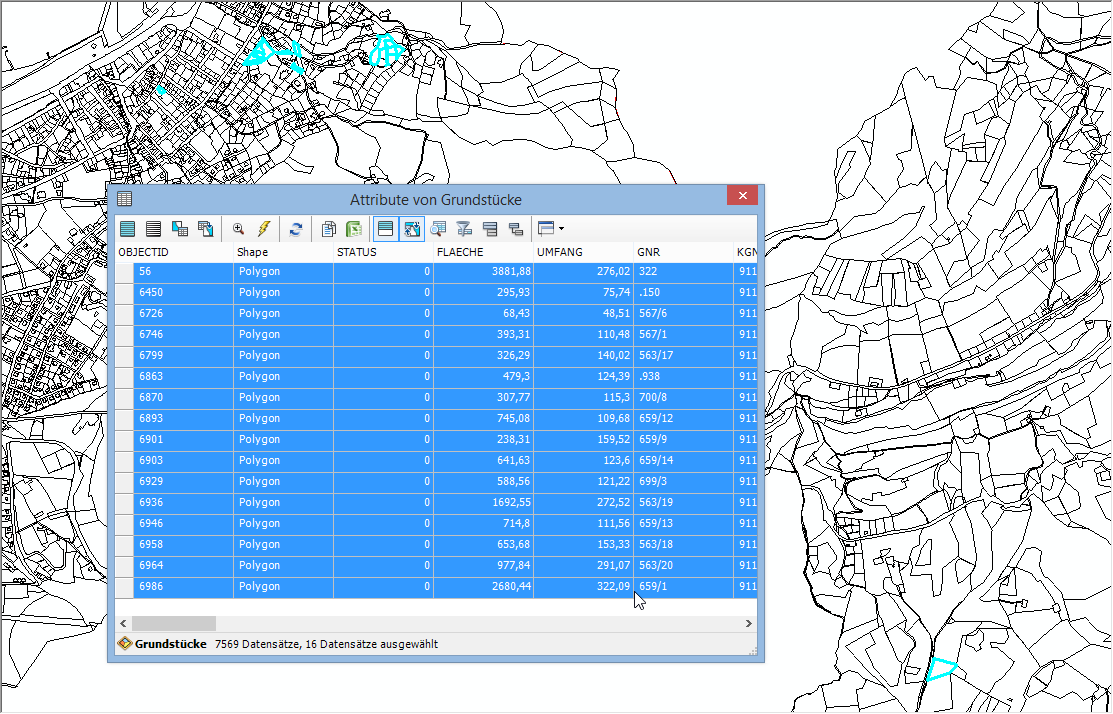Click the select all records icon

point(127,229)
